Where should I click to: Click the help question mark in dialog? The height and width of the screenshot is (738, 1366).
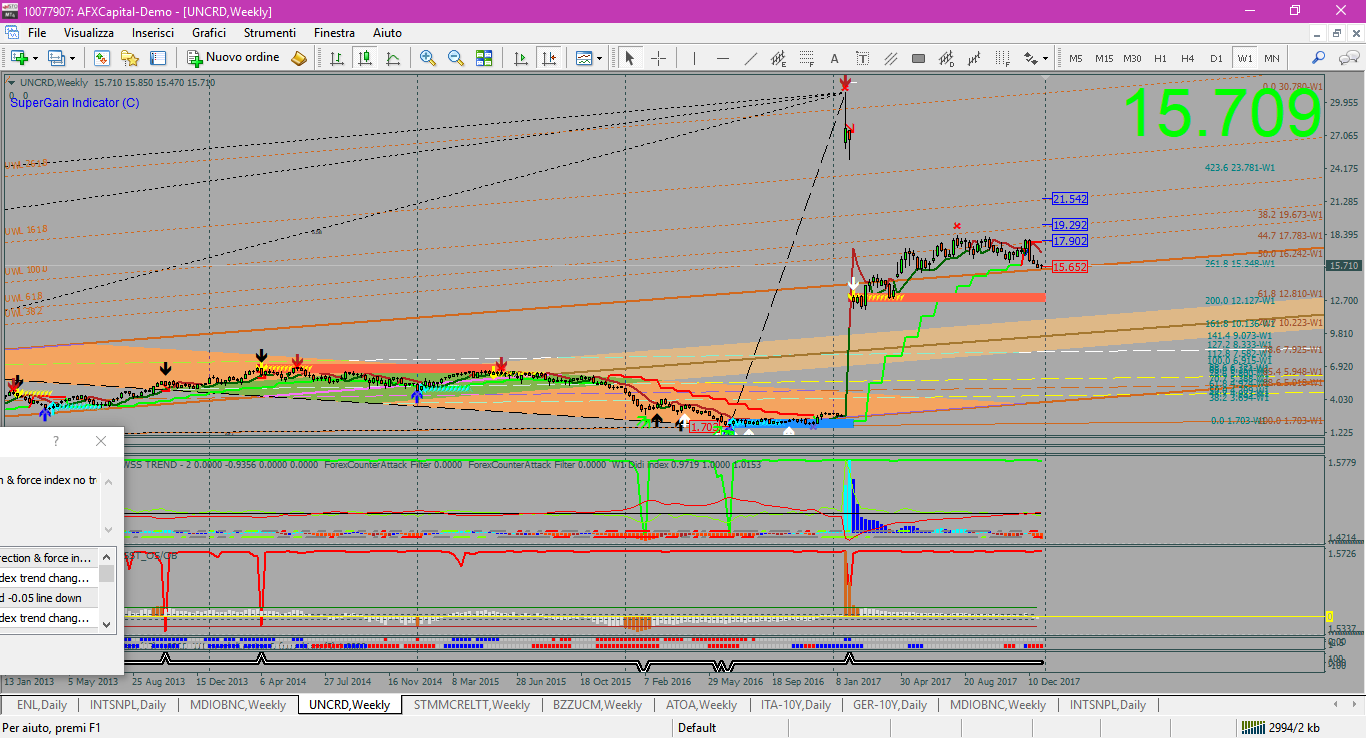coord(56,441)
